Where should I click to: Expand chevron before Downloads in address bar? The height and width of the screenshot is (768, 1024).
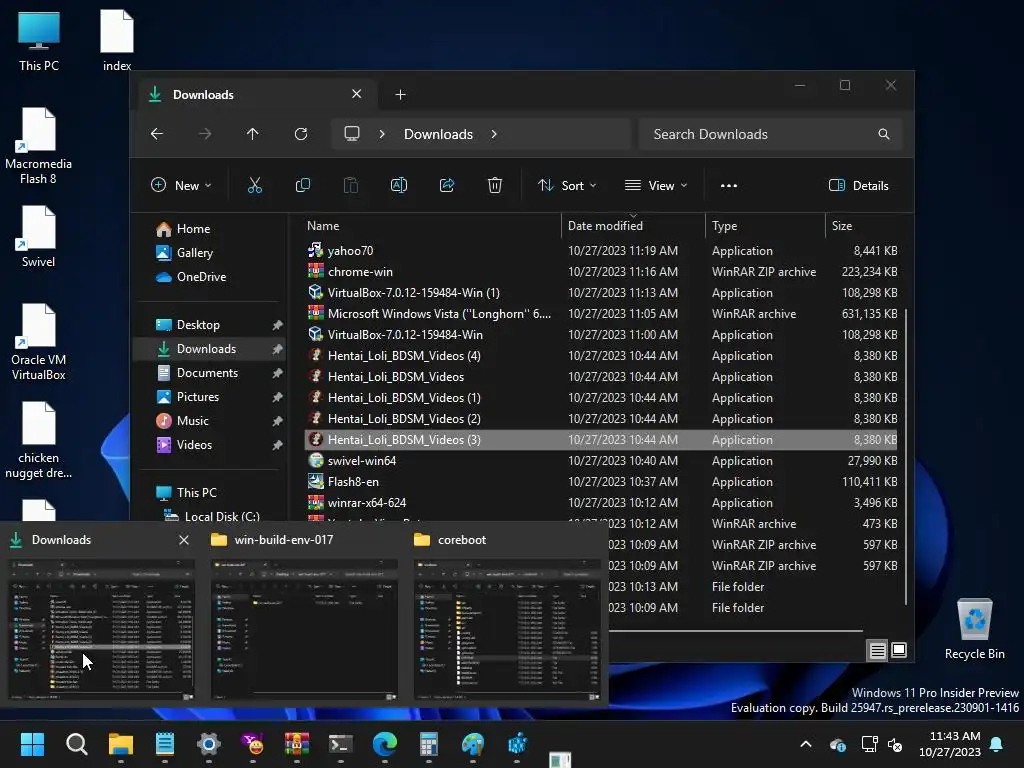[382, 134]
